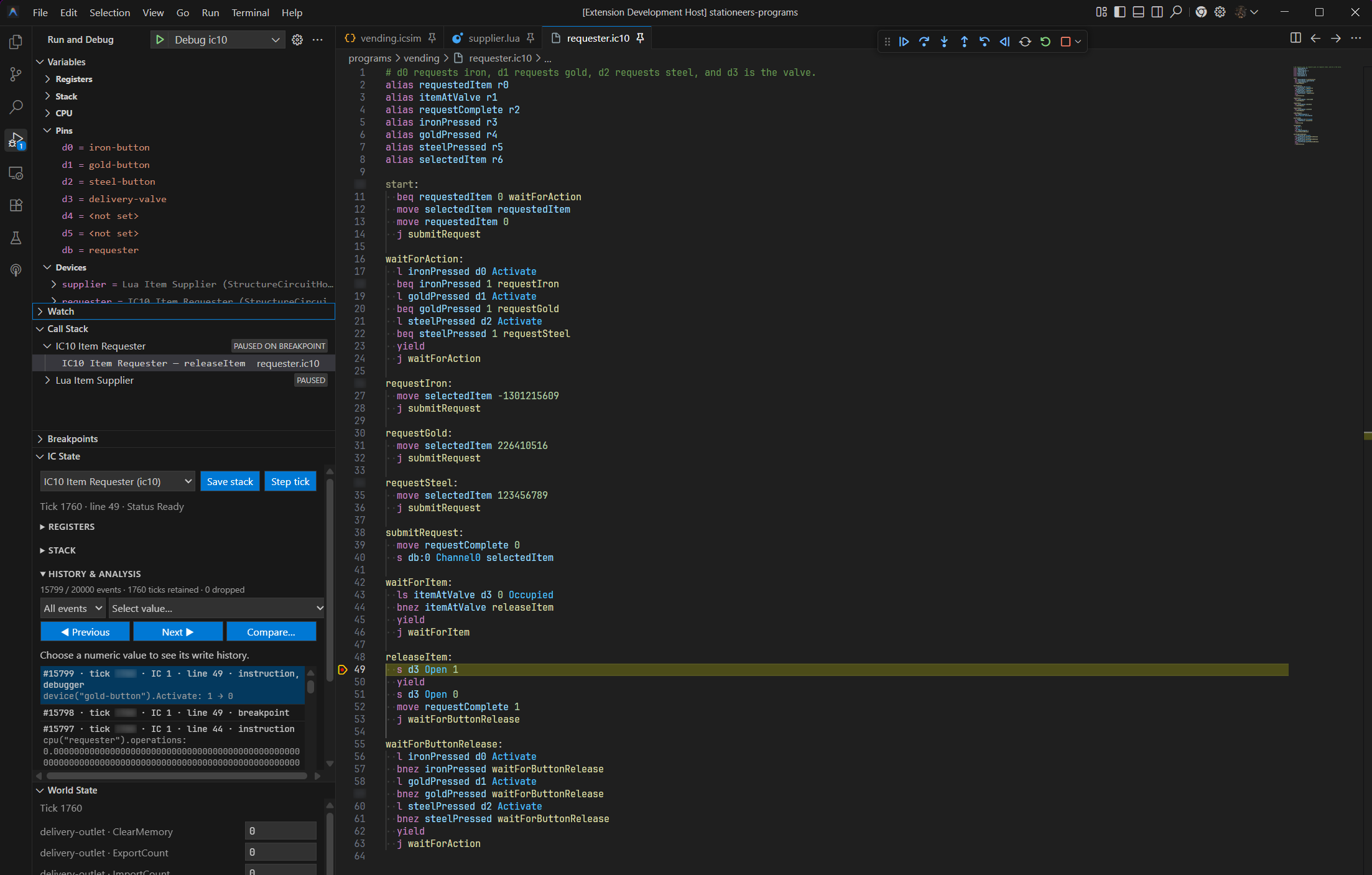Open the Select value dropdown
Viewport: 1372px width, 875px height.
click(217, 608)
